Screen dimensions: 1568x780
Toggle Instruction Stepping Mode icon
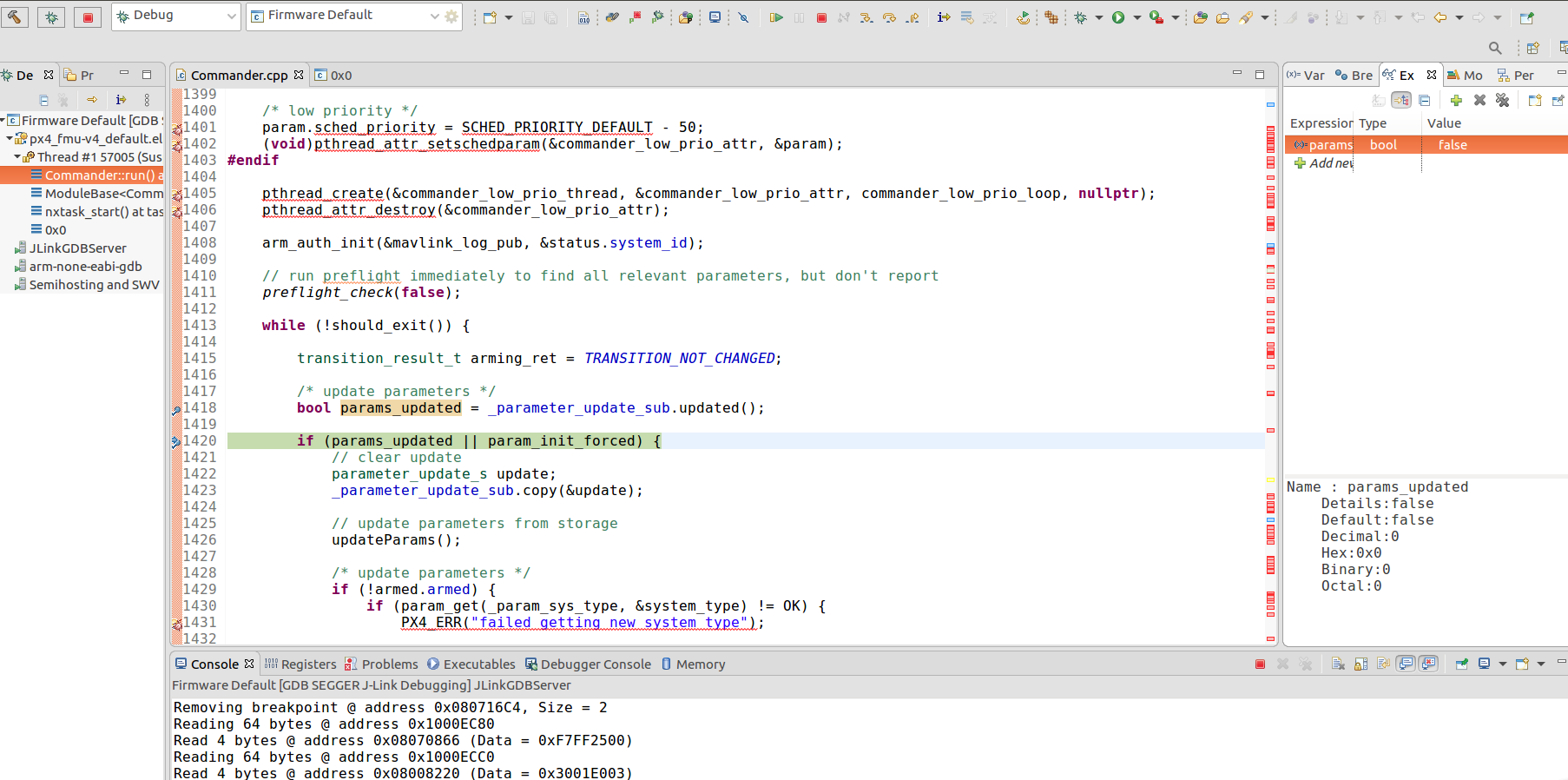coord(943,17)
